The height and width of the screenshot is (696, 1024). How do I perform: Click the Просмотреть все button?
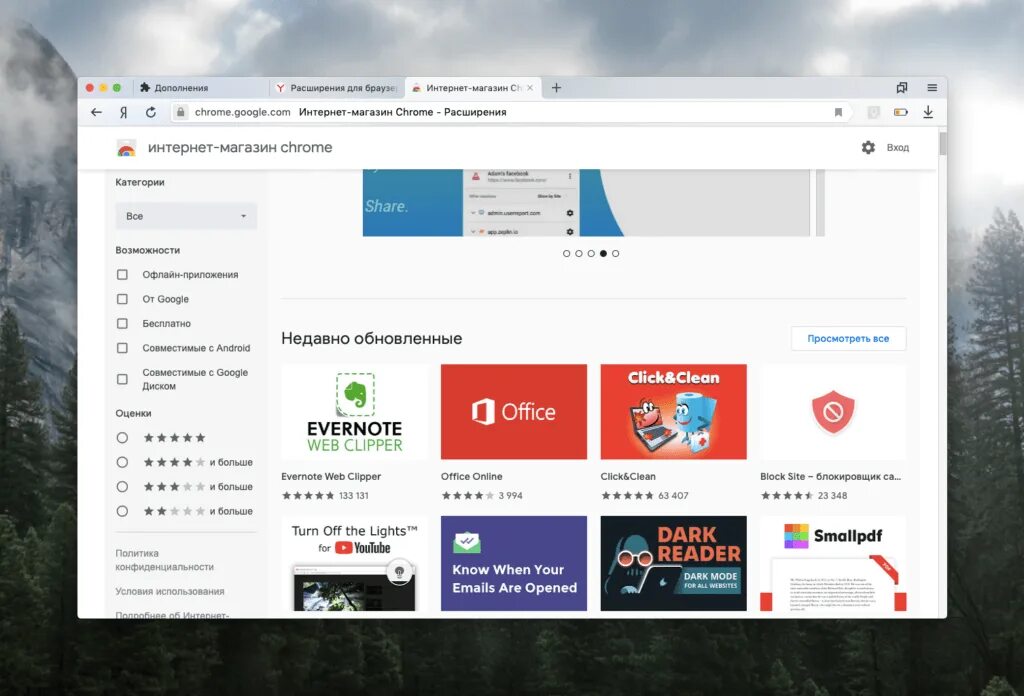pos(848,339)
